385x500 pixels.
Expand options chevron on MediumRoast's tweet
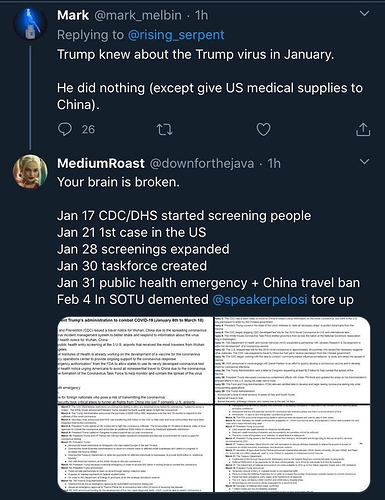pos(365,162)
